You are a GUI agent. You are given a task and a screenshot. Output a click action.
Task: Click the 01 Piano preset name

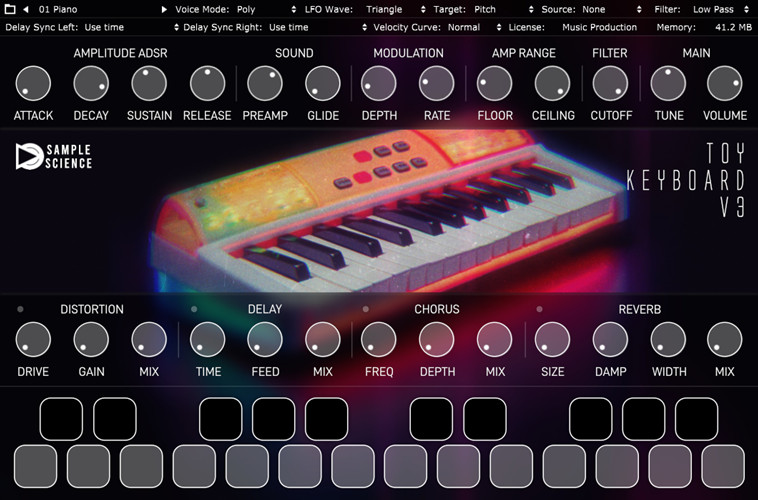pos(58,9)
